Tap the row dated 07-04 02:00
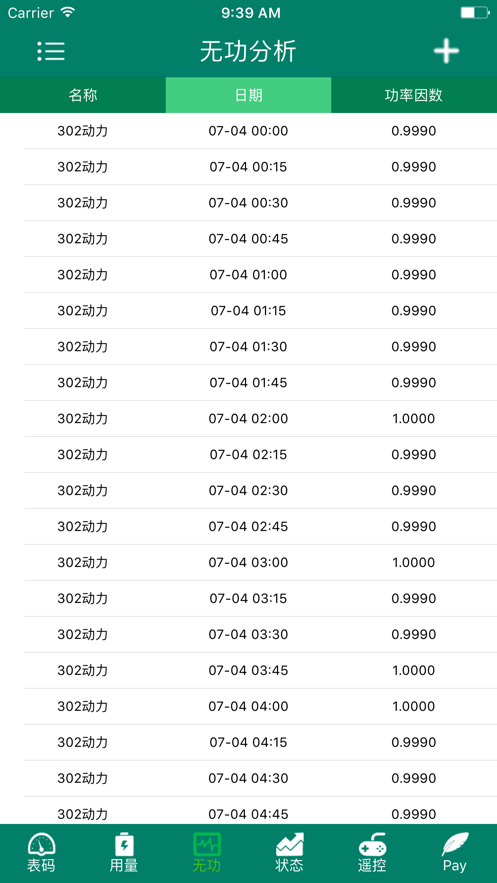Image resolution: width=497 pixels, height=883 pixels. click(248, 419)
